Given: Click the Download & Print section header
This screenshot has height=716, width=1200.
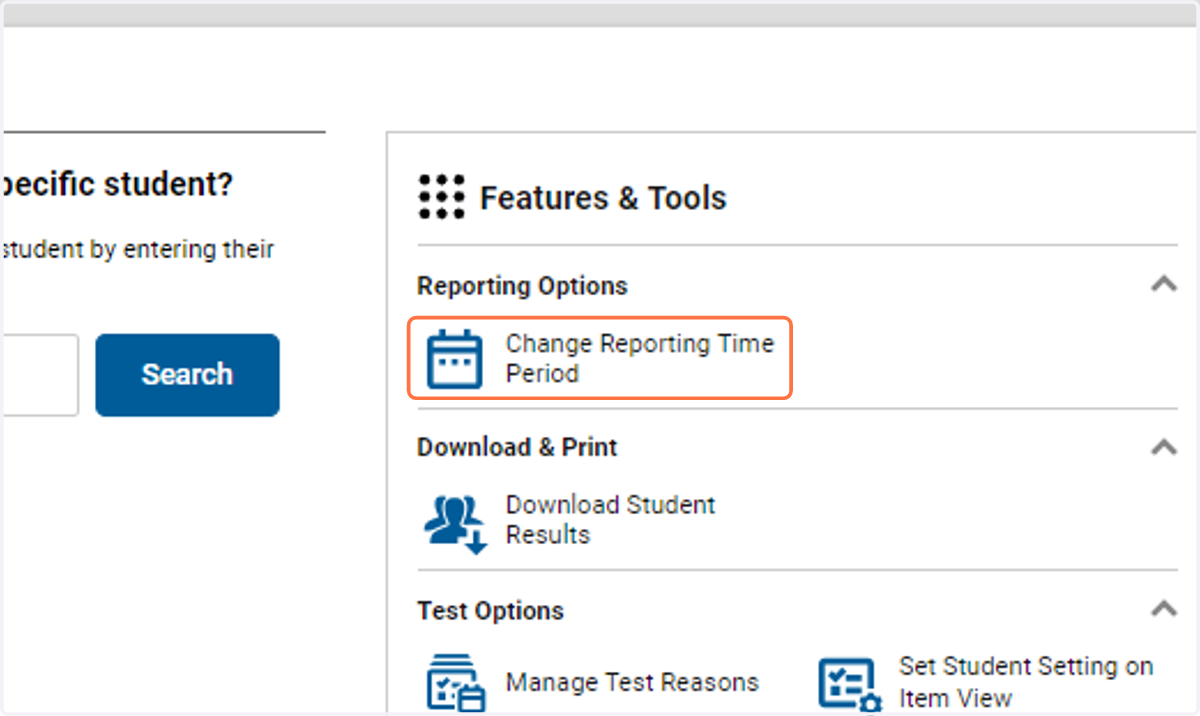Looking at the screenshot, I should pos(517,447).
